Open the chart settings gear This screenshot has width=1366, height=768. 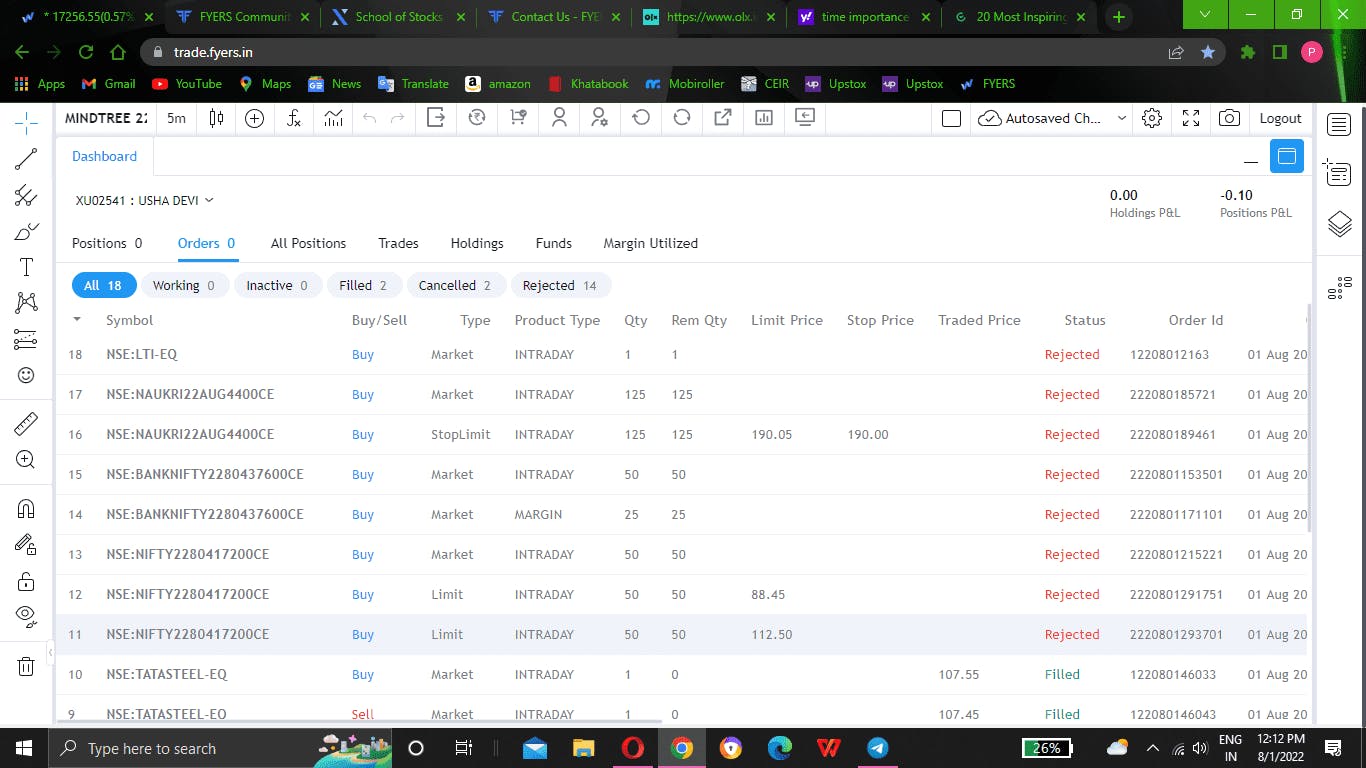coord(1151,118)
